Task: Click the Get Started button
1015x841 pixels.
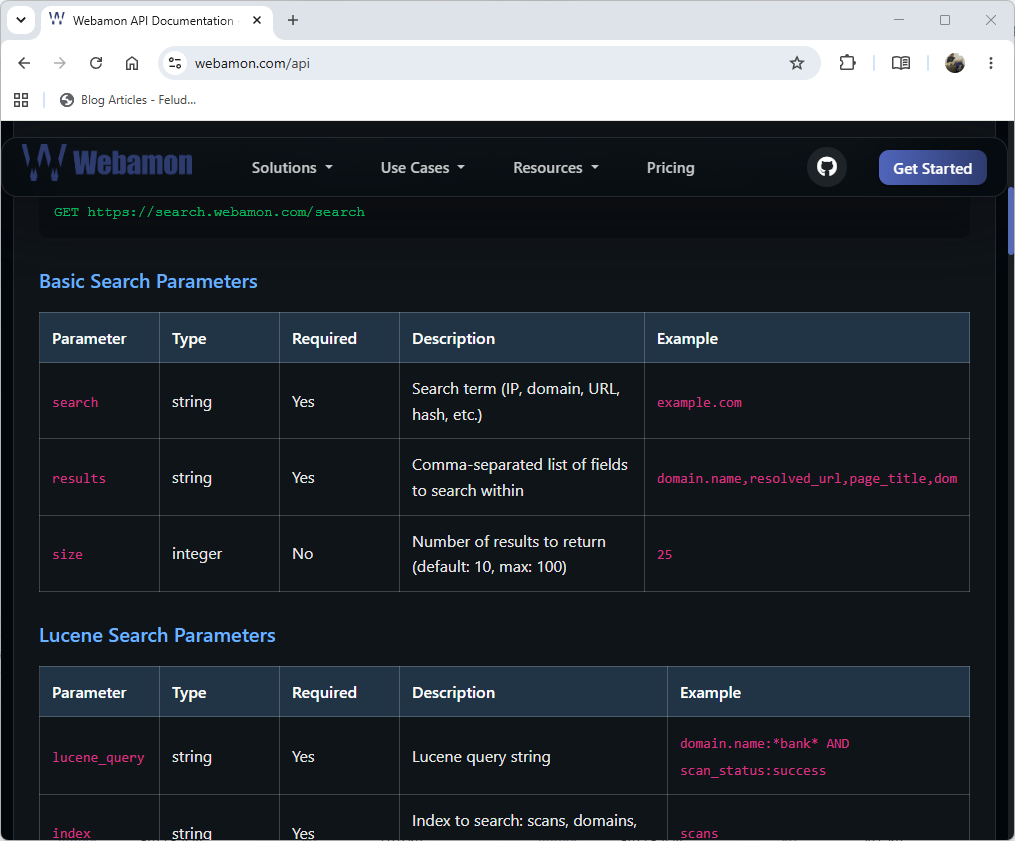Action: 932,168
